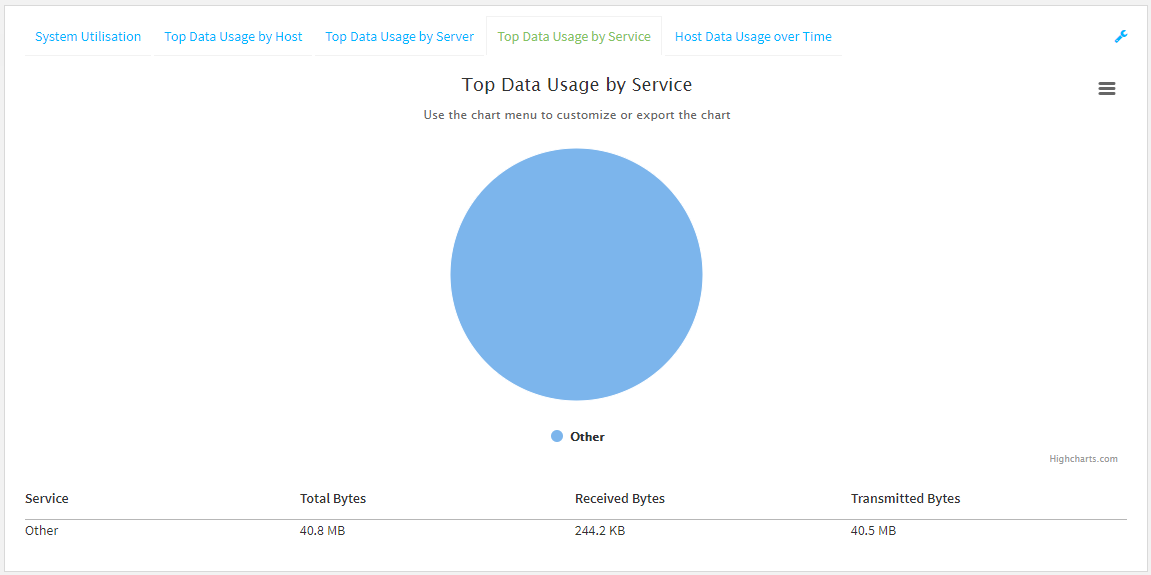Image resolution: width=1151 pixels, height=575 pixels.
Task: Sort by Total Bytes column header
Action: [x=333, y=498]
